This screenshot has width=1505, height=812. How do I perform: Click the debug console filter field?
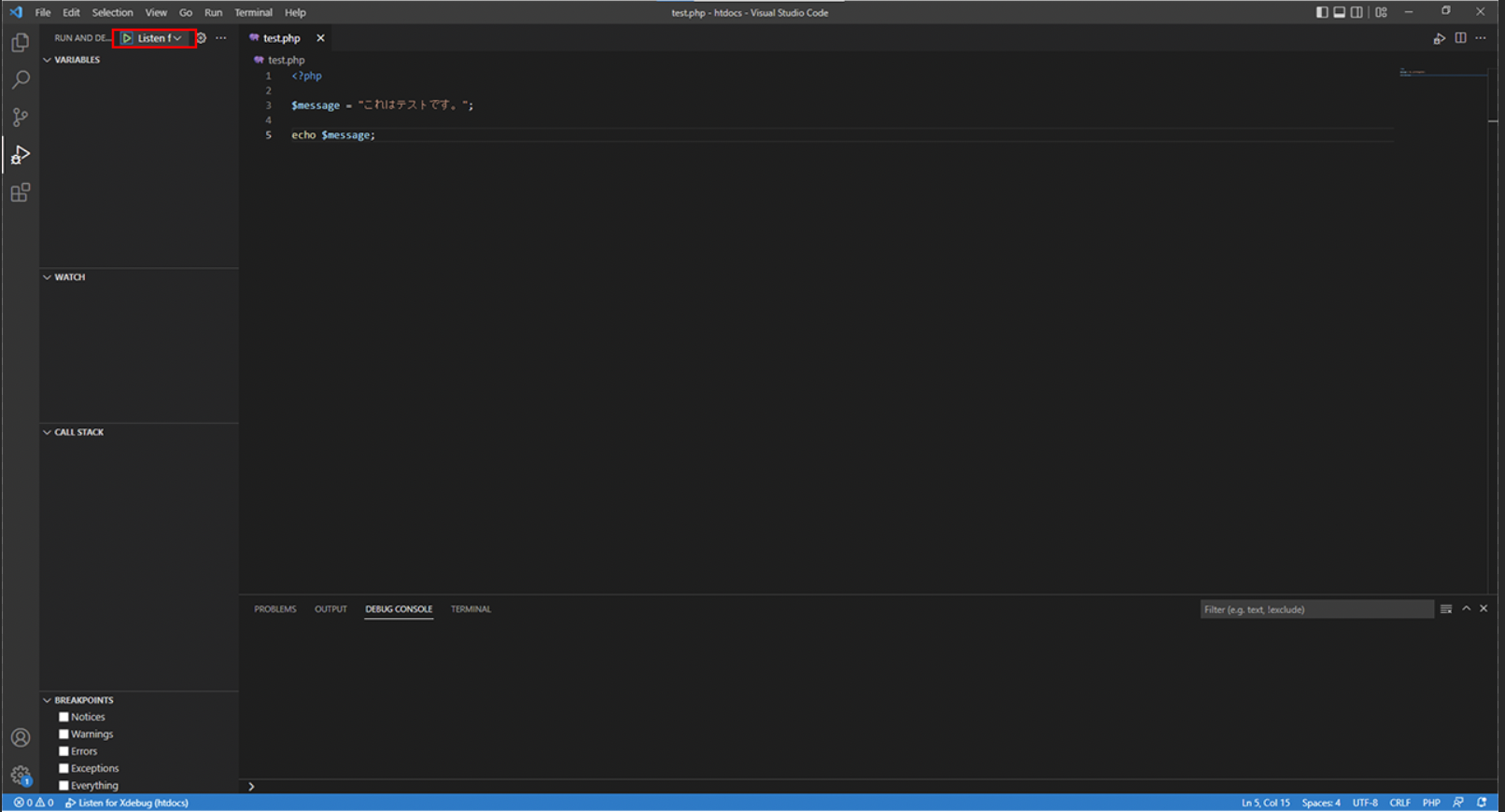(1316, 609)
